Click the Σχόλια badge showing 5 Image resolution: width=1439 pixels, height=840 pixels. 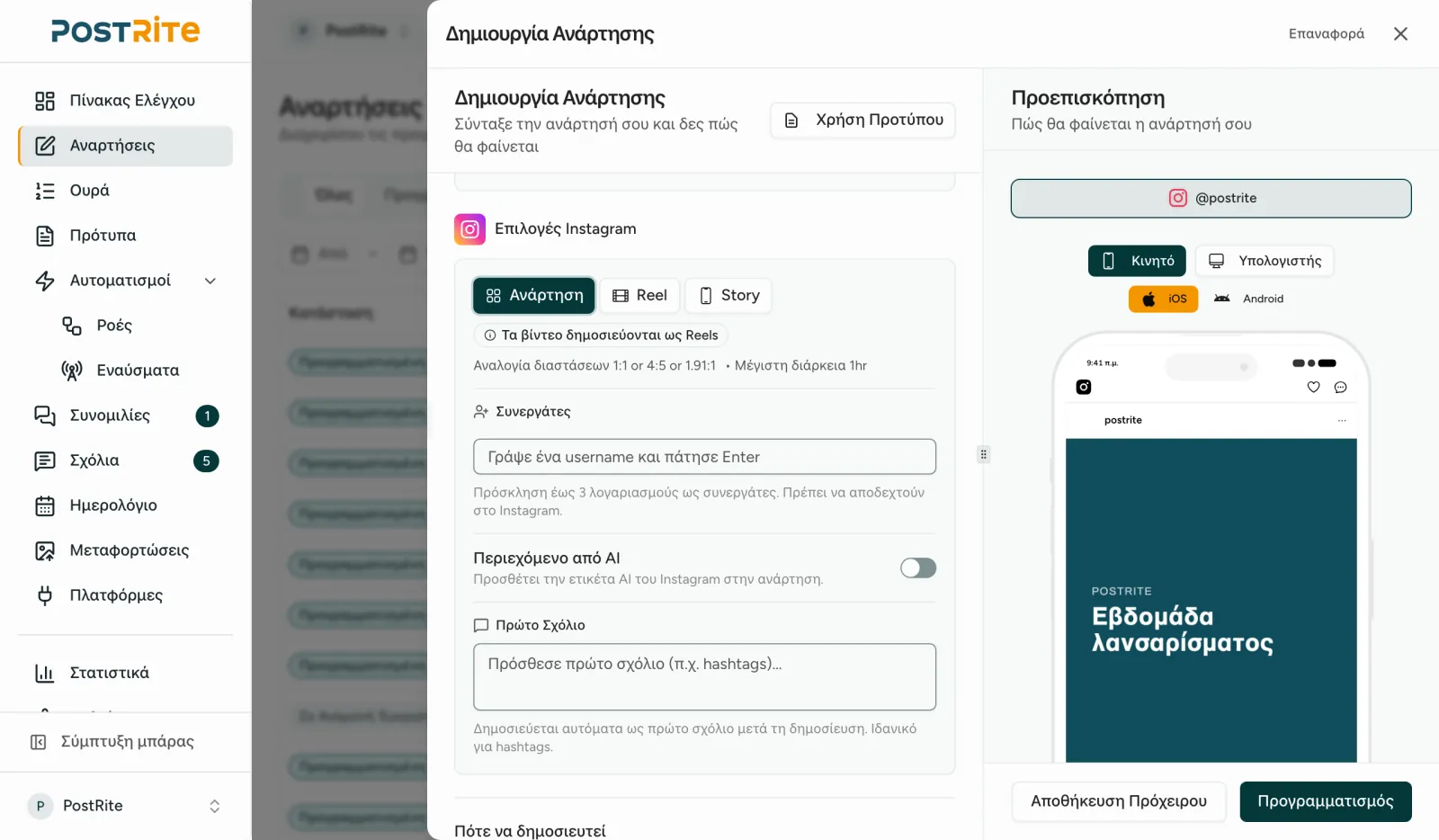(206, 460)
